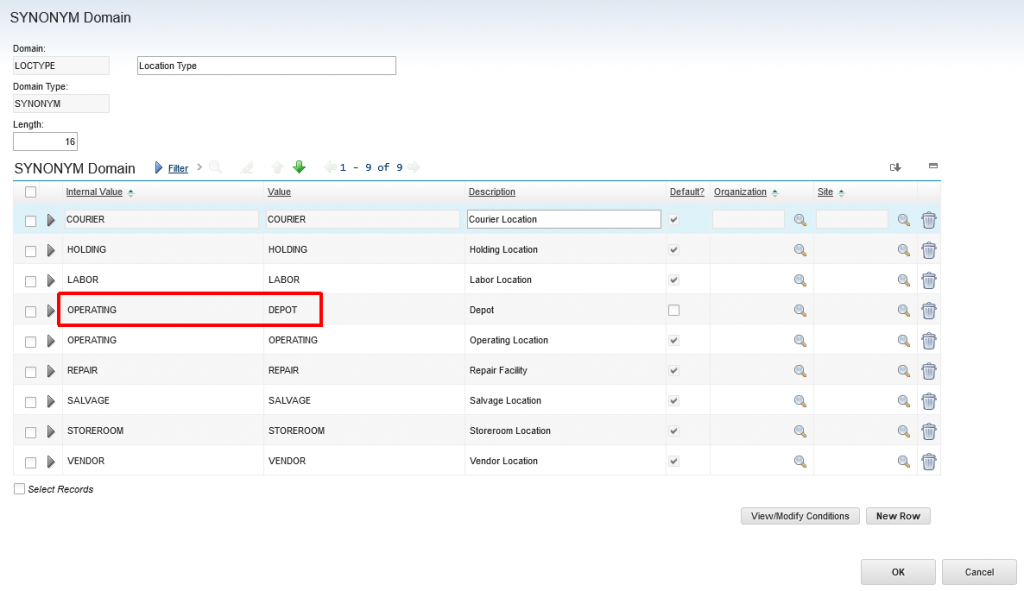Screen dimensions: 1024x591
Task: Click the green down arrow next to Filter
Action: coord(299,167)
